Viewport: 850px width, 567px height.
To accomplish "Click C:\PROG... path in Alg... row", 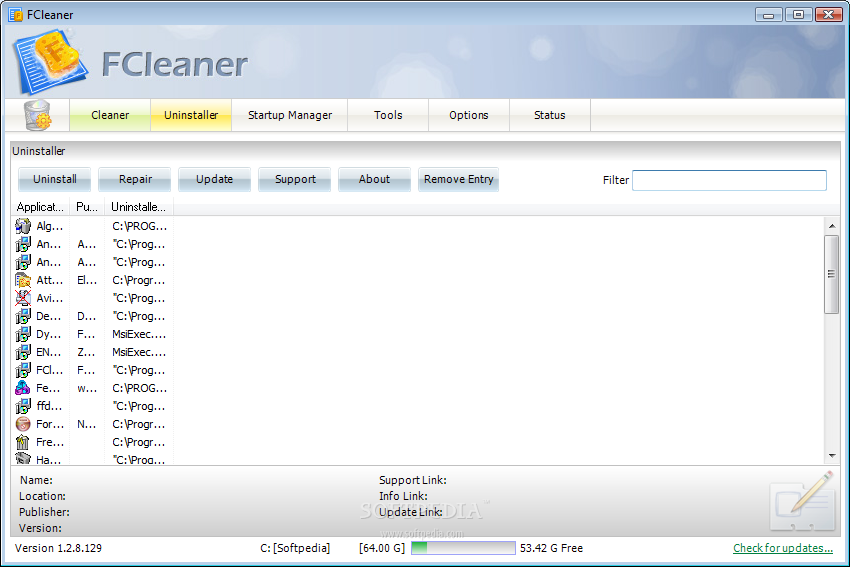I will 139,226.
